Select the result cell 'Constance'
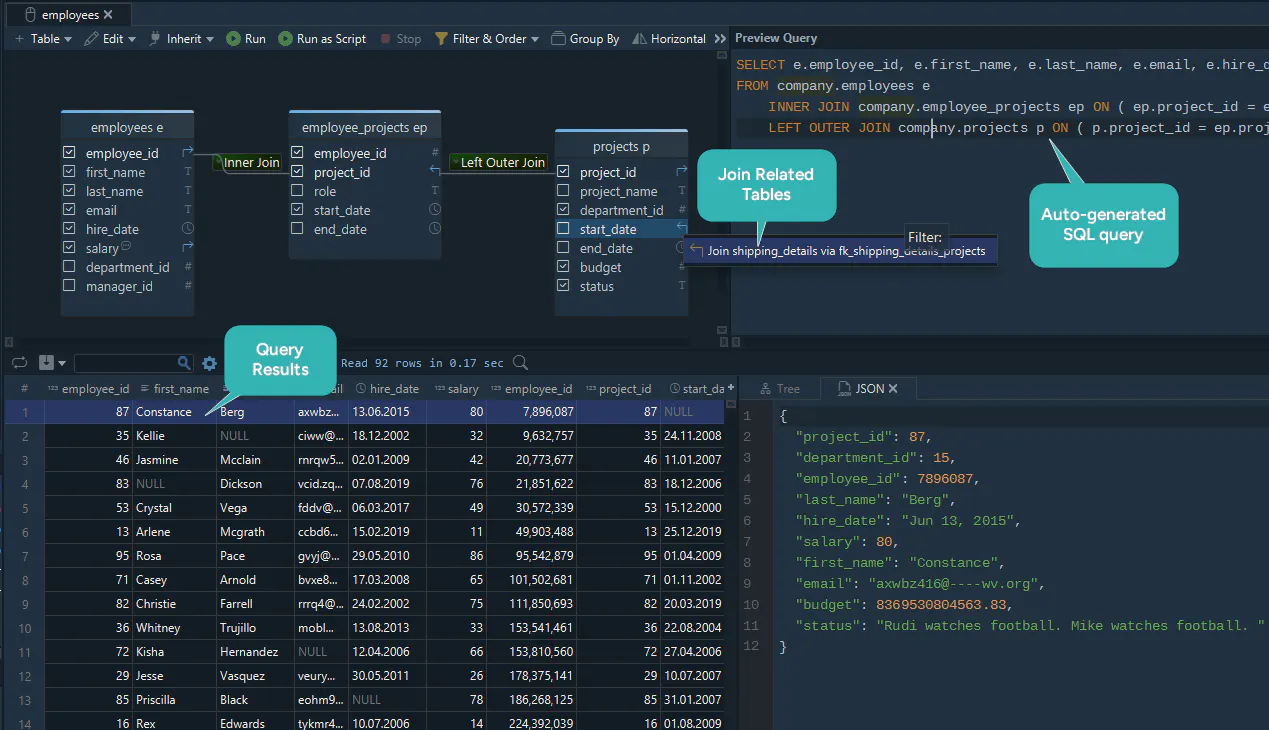This screenshot has width=1269, height=730. [x=174, y=412]
